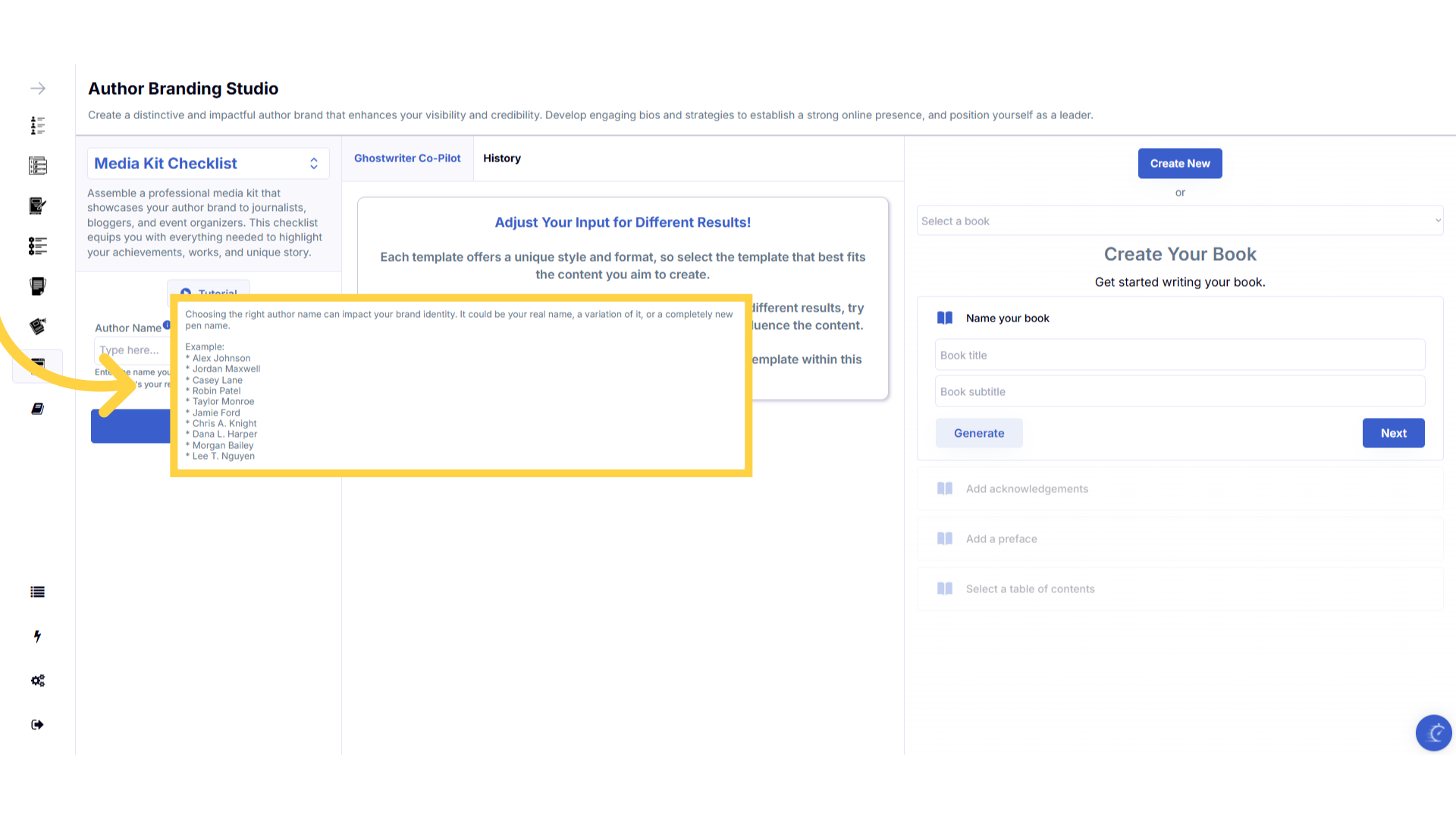Expand the Add acknowledgements section
Image resolution: width=1456 pixels, height=819 pixels.
click(1027, 489)
